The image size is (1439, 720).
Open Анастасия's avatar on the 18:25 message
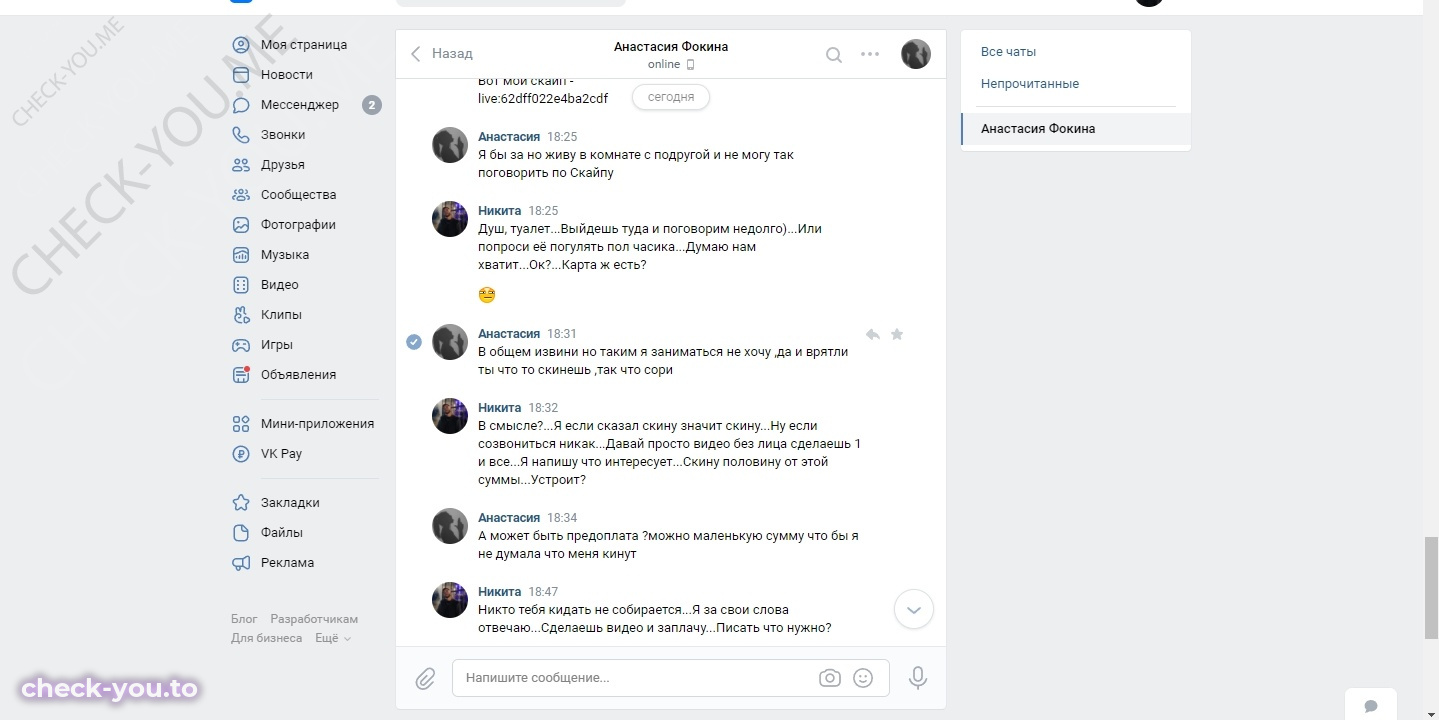(450, 145)
